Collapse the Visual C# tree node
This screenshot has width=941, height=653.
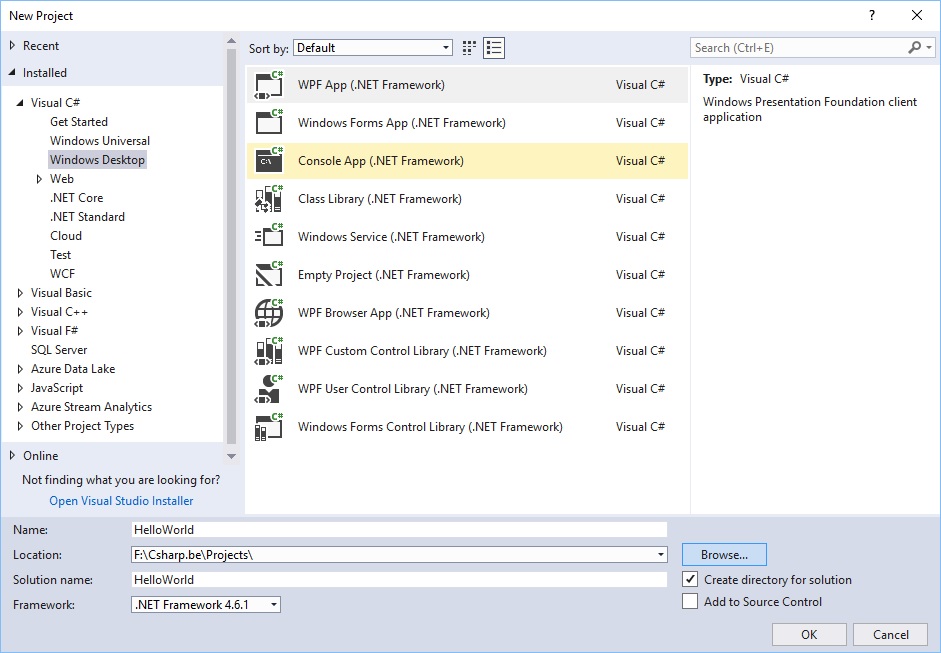(x=20, y=103)
